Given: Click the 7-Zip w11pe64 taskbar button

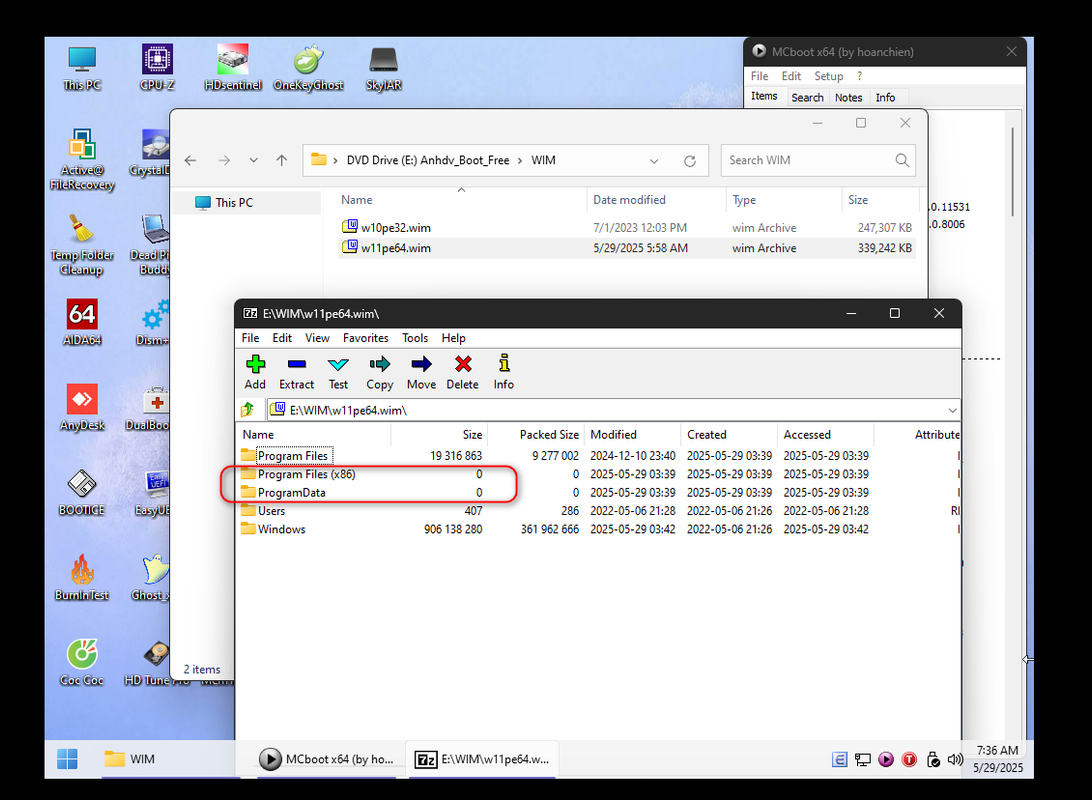Looking at the screenshot, I should [483, 759].
